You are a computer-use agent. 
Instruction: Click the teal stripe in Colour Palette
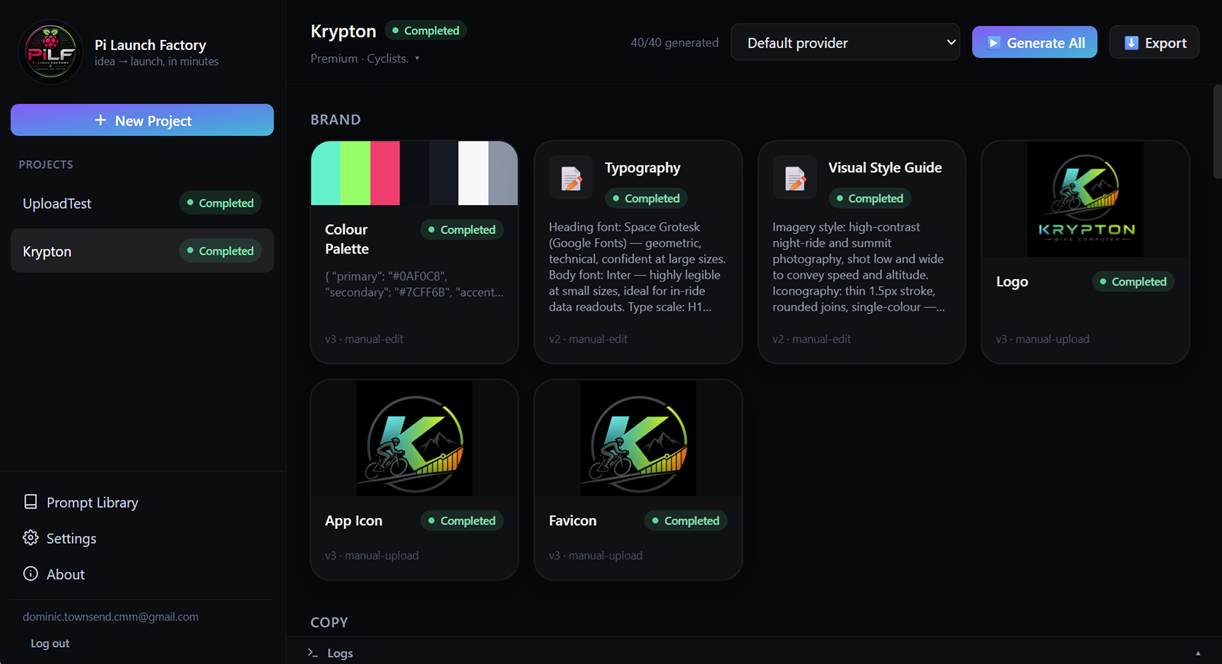click(326, 173)
